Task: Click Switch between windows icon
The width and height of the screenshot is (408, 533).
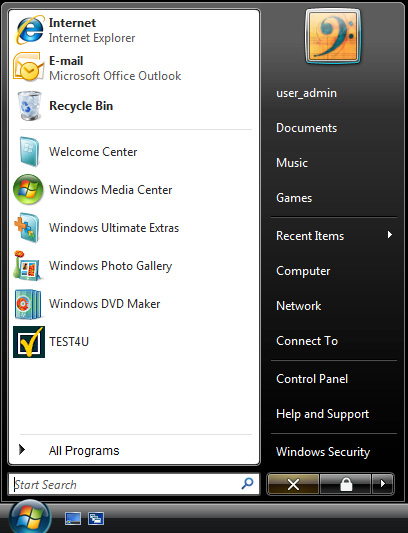Action: pos(96,519)
